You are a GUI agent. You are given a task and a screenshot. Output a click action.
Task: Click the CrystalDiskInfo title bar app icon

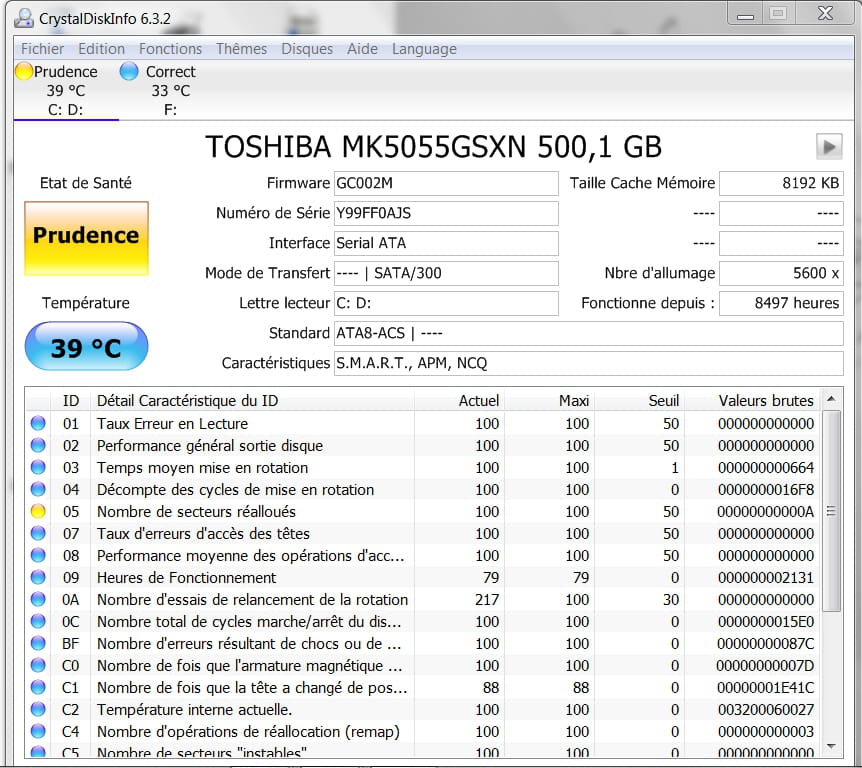click(x=24, y=17)
